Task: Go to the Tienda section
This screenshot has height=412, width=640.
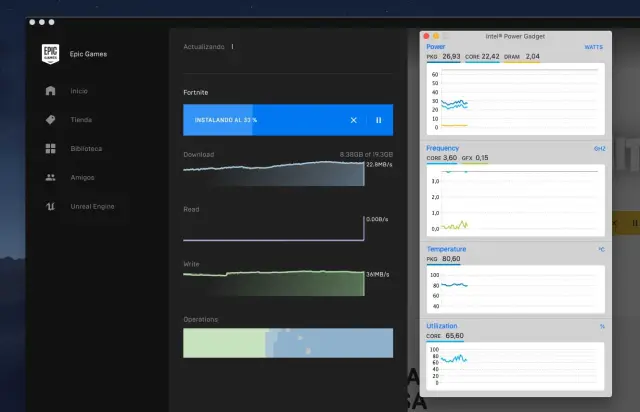Action: tap(81, 120)
